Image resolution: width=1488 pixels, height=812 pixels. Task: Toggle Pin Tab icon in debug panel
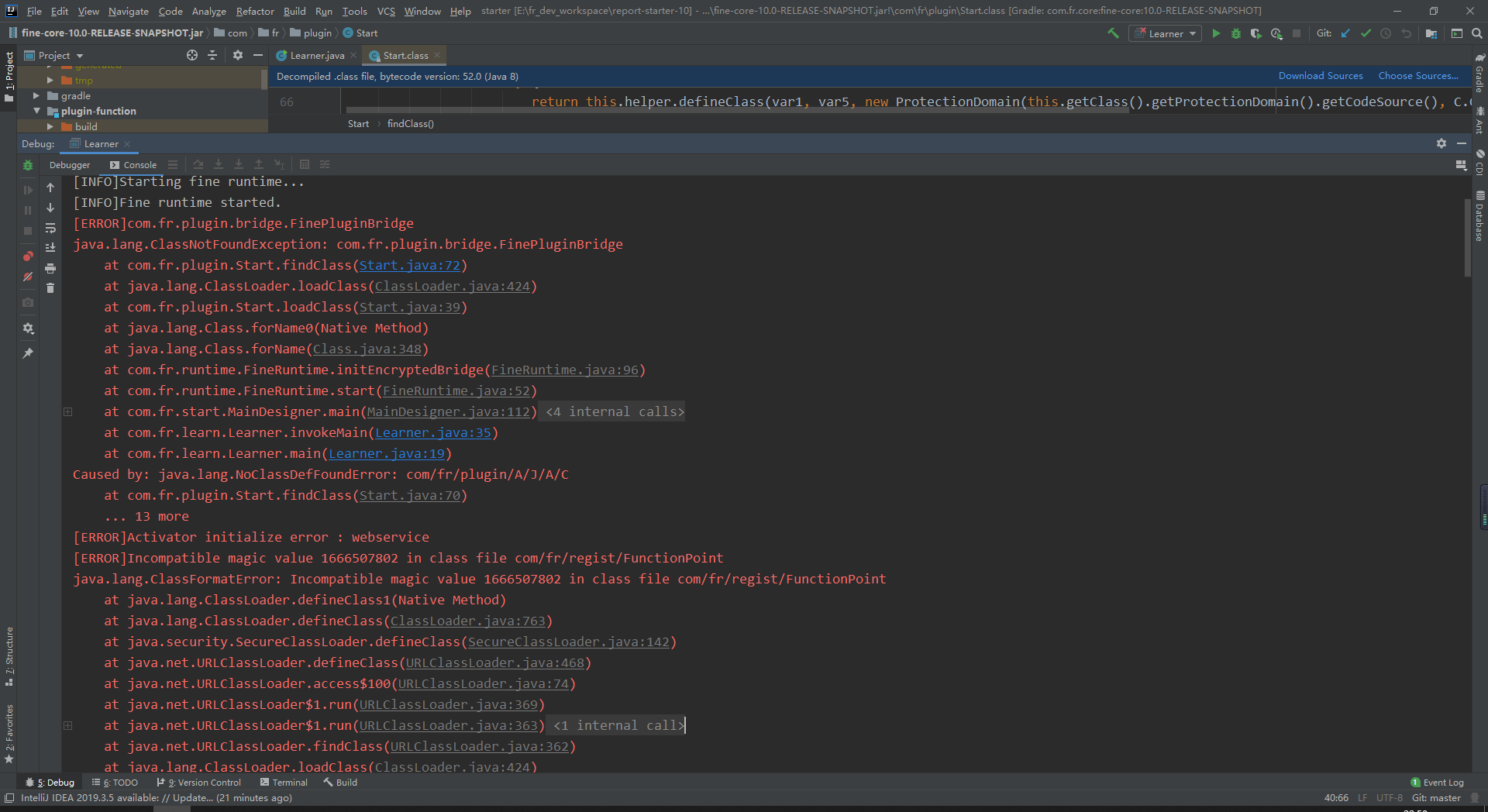[x=28, y=353]
